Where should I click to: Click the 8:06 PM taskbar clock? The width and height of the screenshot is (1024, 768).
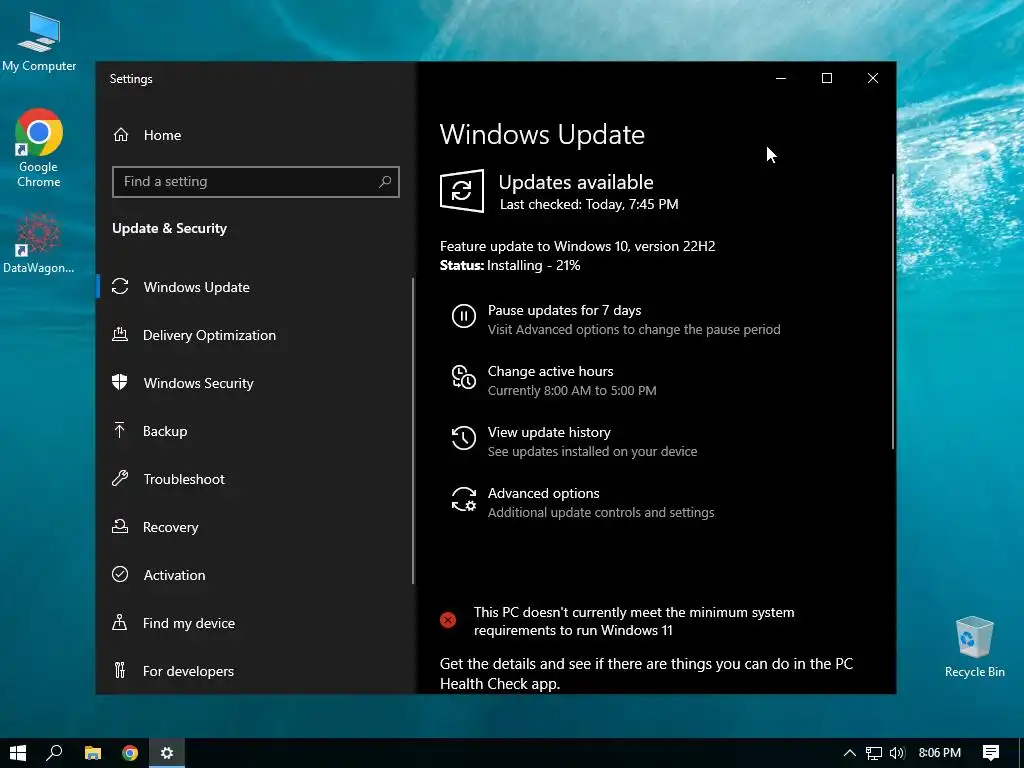[x=939, y=753]
